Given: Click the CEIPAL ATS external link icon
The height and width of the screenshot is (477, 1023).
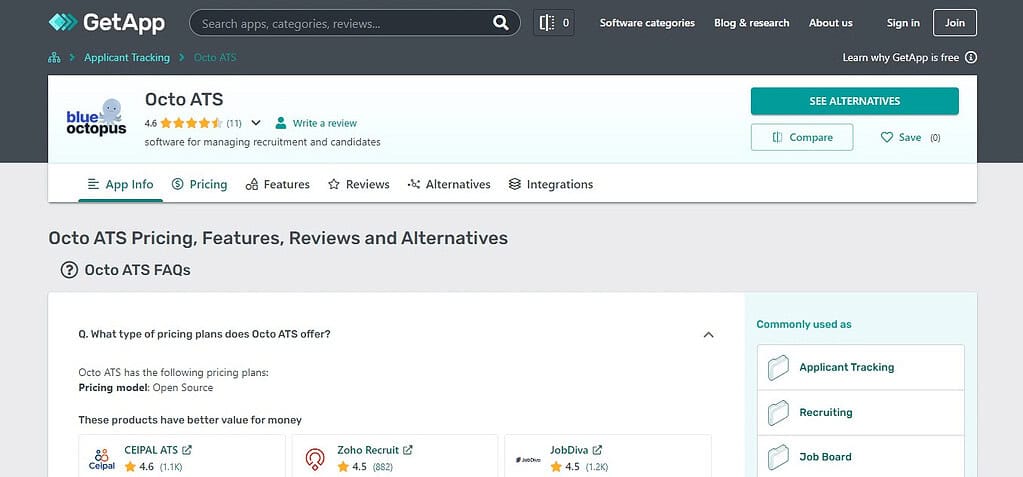Looking at the screenshot, I should coord(187,450).
